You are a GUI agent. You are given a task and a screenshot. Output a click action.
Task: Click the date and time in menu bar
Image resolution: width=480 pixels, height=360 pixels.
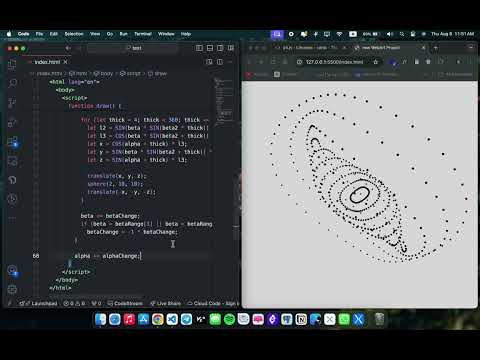(x=452, y=34)
